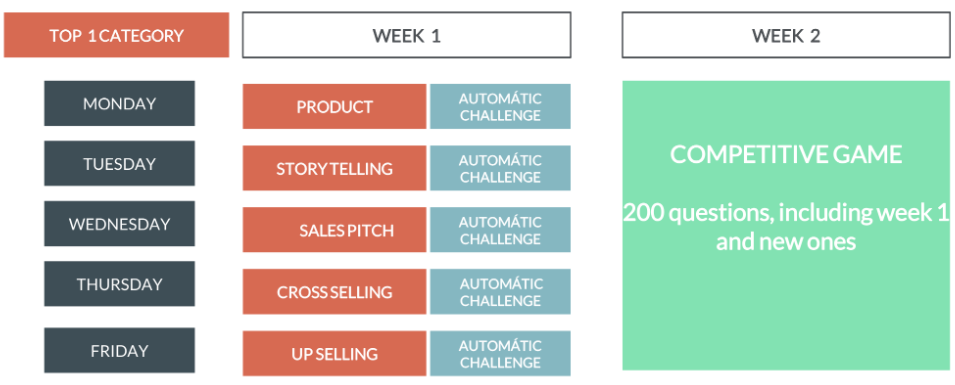Open the STORYTELLING category box

point(334,168)
